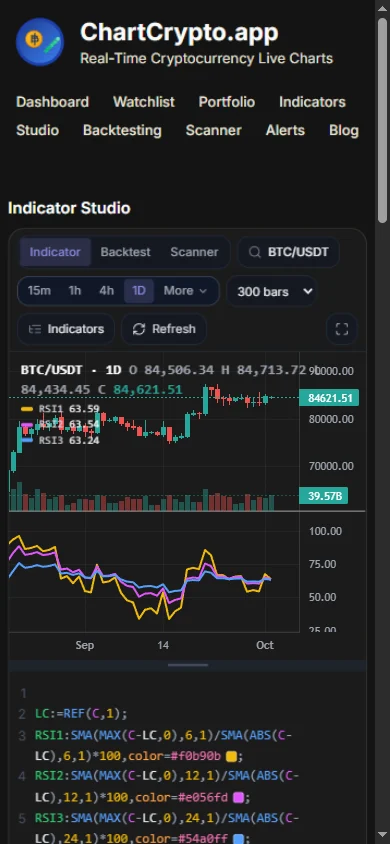
Task: Click the yellow RSI1 legend marker
Action: [x=27, y=409]
